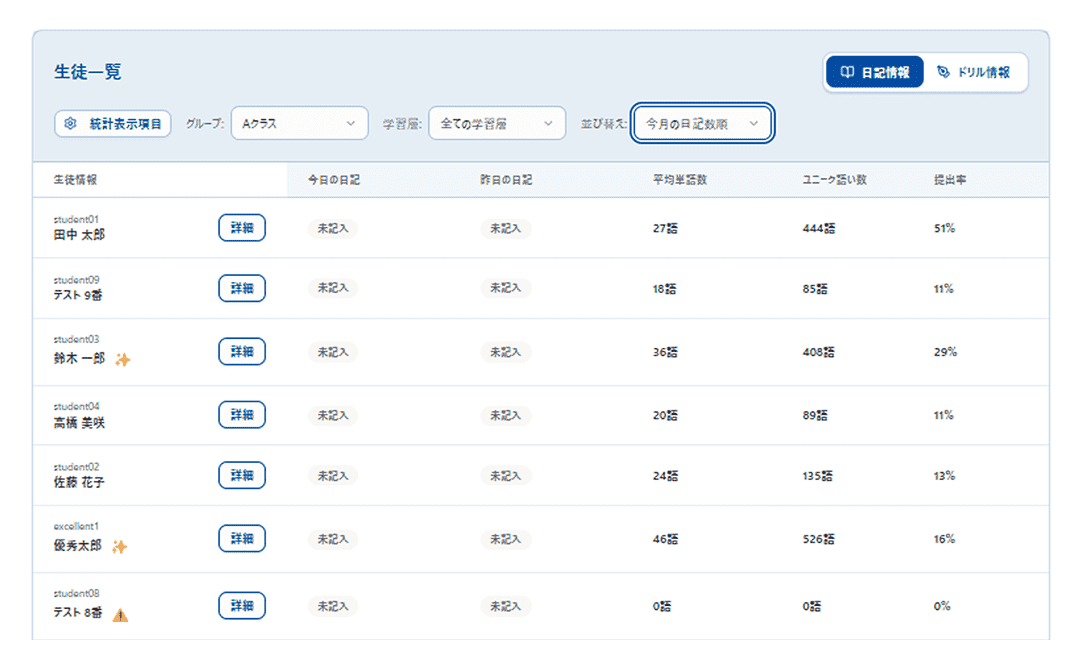Viewport: 1086px width, 662px height.
Task: Click gear icon on 統計表示項目 button
Action: pos(70,124)
